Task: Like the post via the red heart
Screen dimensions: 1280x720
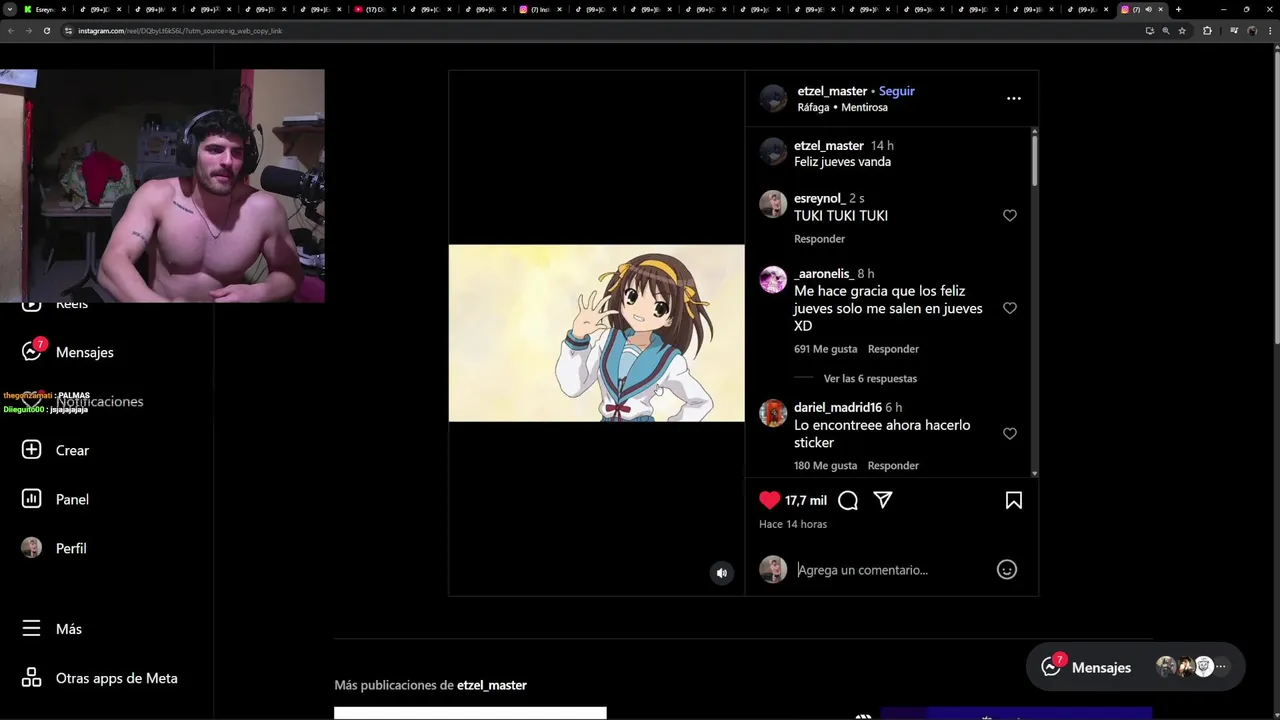Action: (x=769, y=500)
